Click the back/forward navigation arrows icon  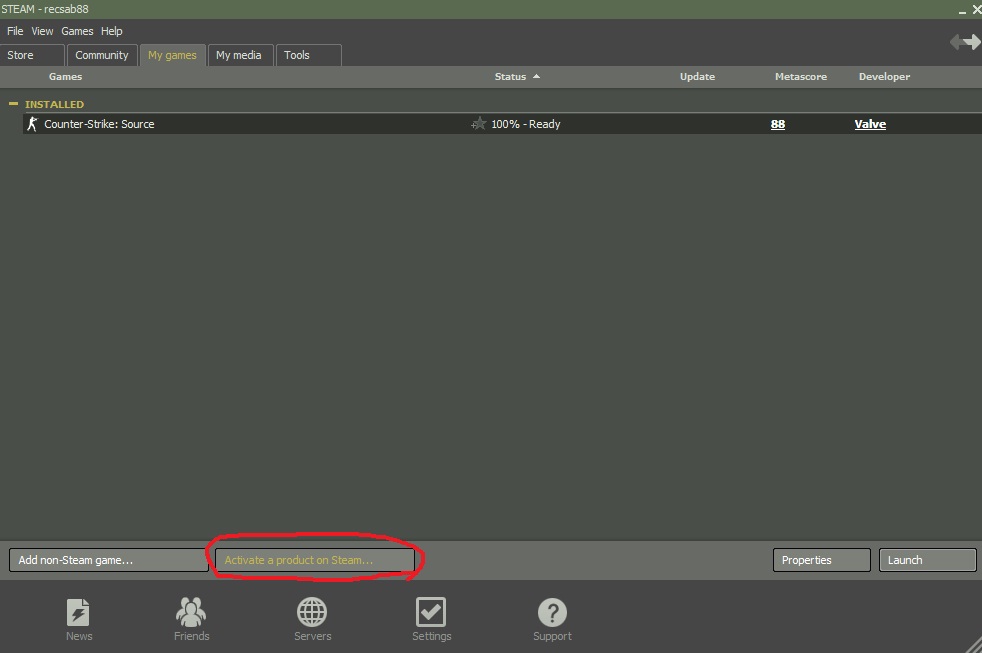coord(965,42)
